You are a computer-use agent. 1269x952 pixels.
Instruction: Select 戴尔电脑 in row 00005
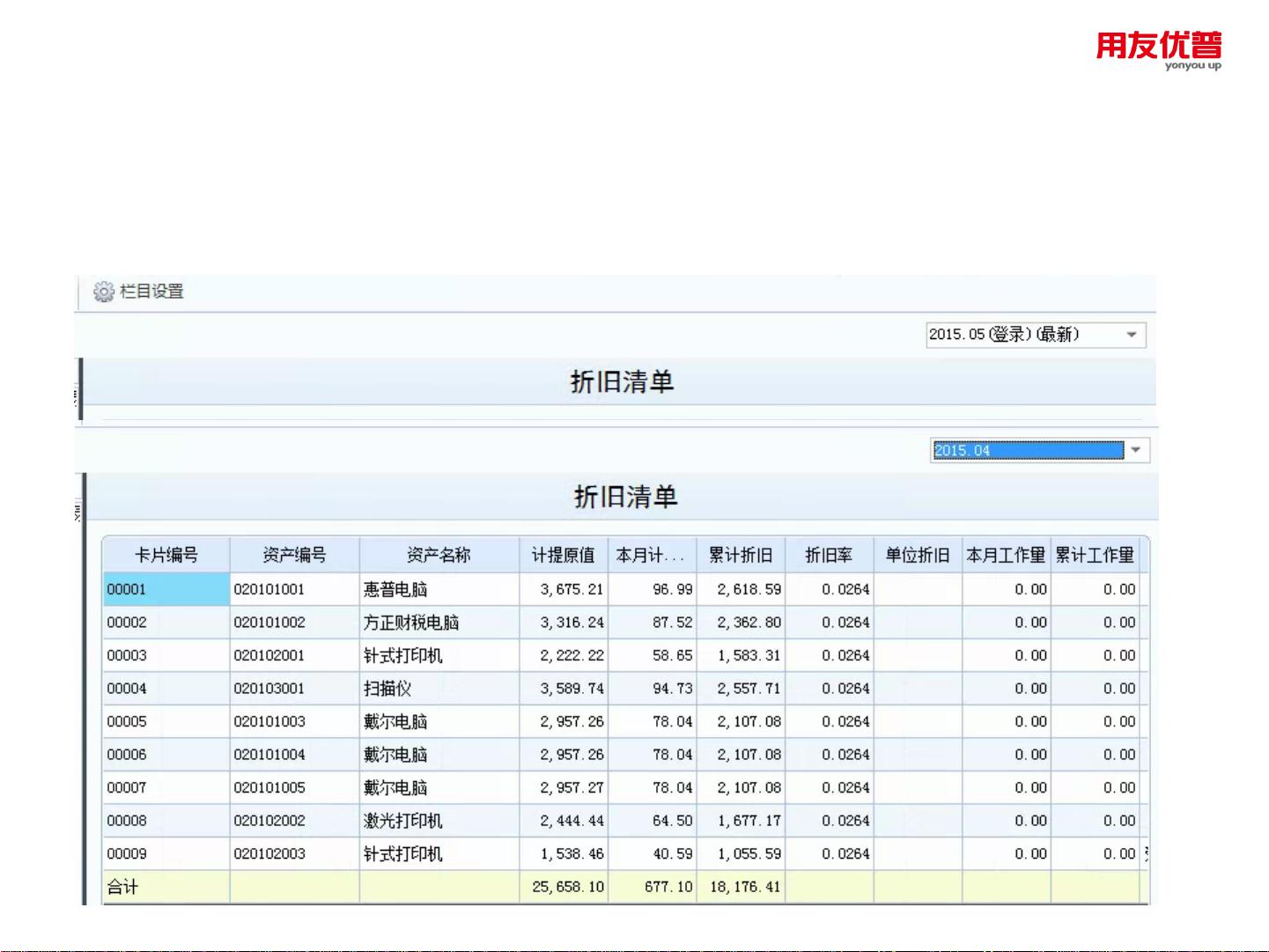tap(395, 721)
